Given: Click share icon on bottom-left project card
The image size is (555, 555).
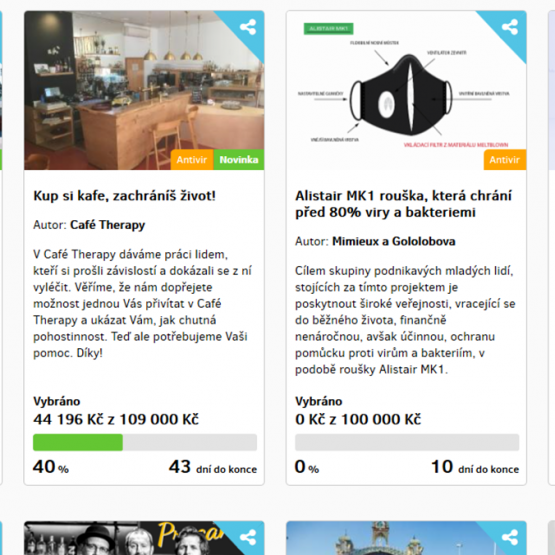Looking at the screenshot, I should [248, 537].
